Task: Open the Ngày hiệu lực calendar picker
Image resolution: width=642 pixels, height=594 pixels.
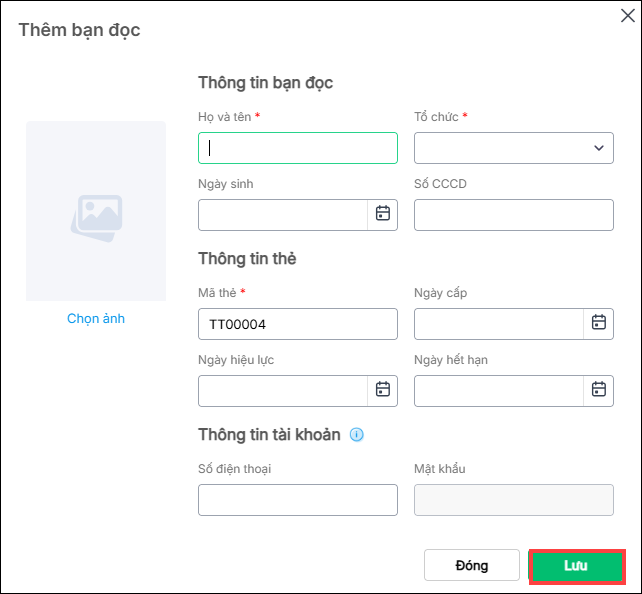Action: pyautogui.click(x=382, y=390)
